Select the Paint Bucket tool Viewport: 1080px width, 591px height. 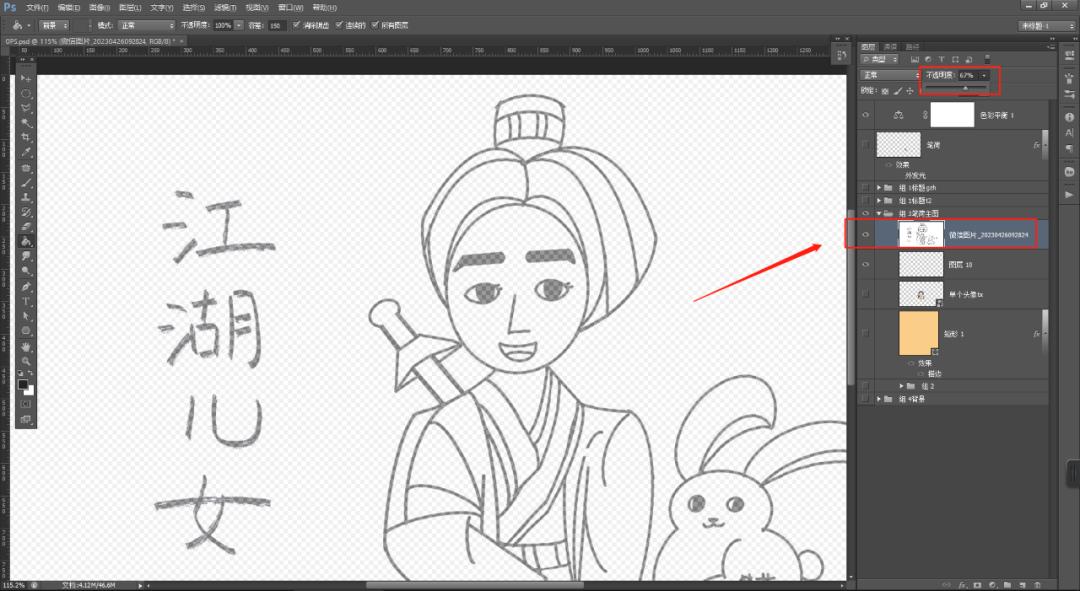pyautogui.click(x=26, y=241)
